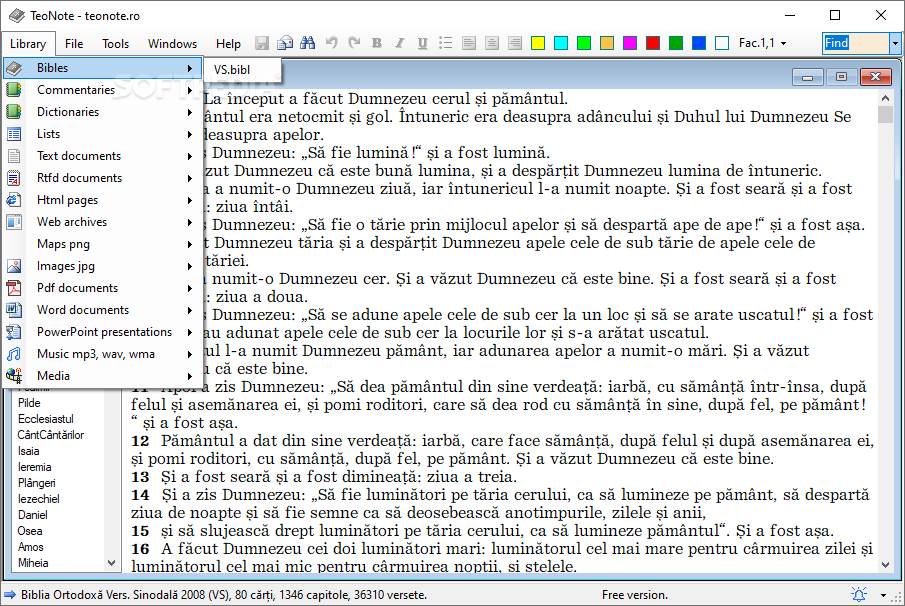This screenshot has width=905, height=606.
Task: Pick the white no-highlight swatch
Action: coord(722,43)
